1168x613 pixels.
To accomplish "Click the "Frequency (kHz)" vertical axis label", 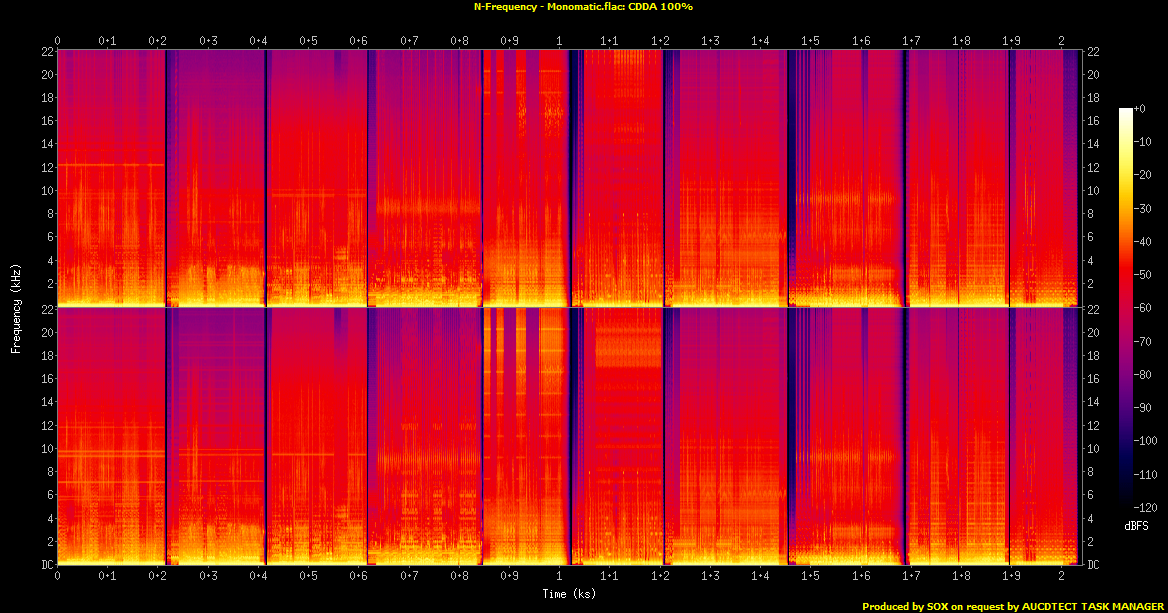I will click(16, 307).
